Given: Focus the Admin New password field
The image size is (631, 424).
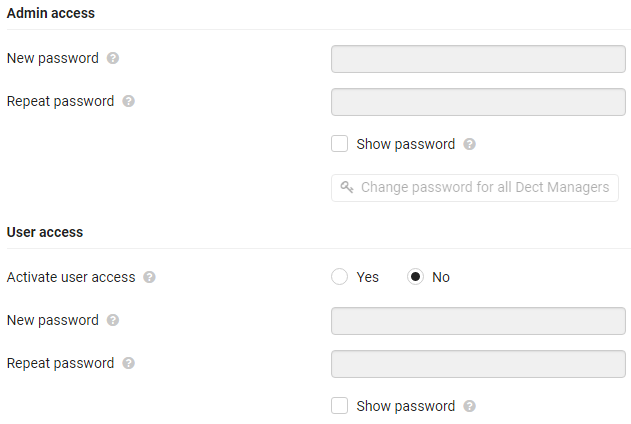Looking at the screenshot, I should [478, 59].
